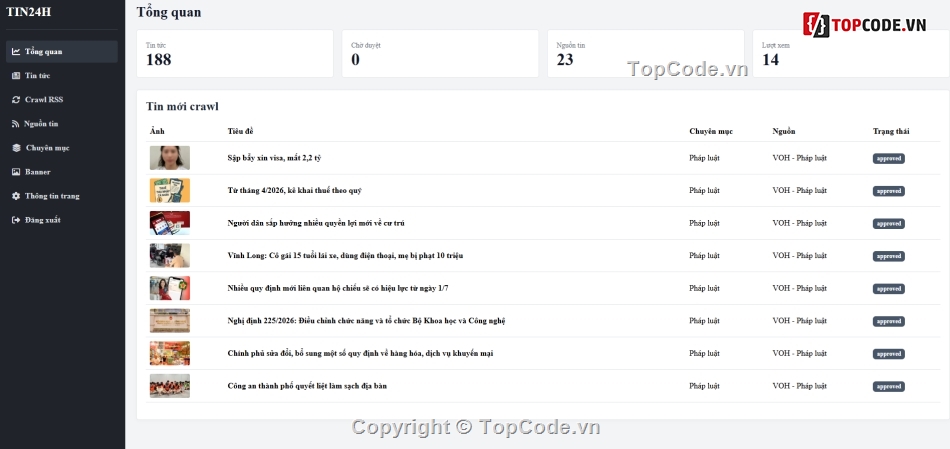950x449 pixels.
Task: Open thumbnail of the Vĩnh Long article
Action: click(x=170, y=256)
